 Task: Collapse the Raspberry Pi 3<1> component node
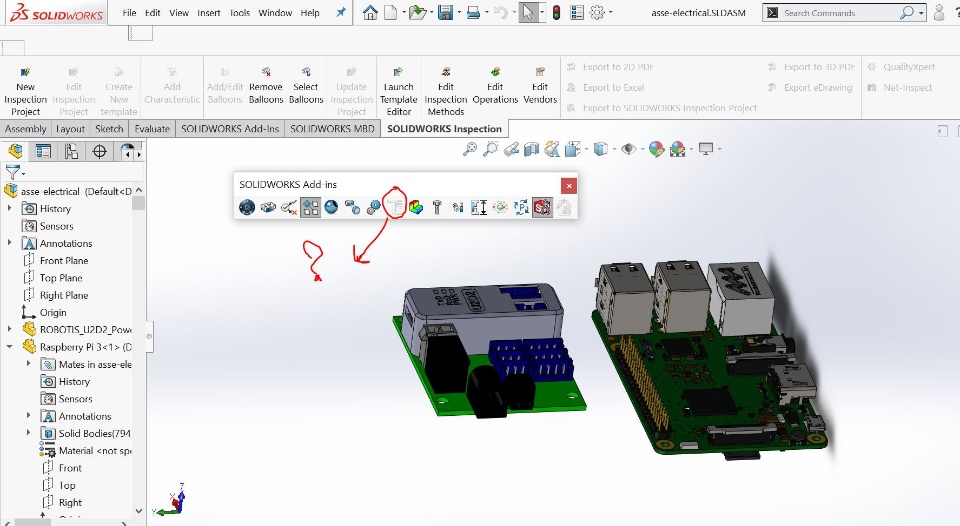(9, 347)
